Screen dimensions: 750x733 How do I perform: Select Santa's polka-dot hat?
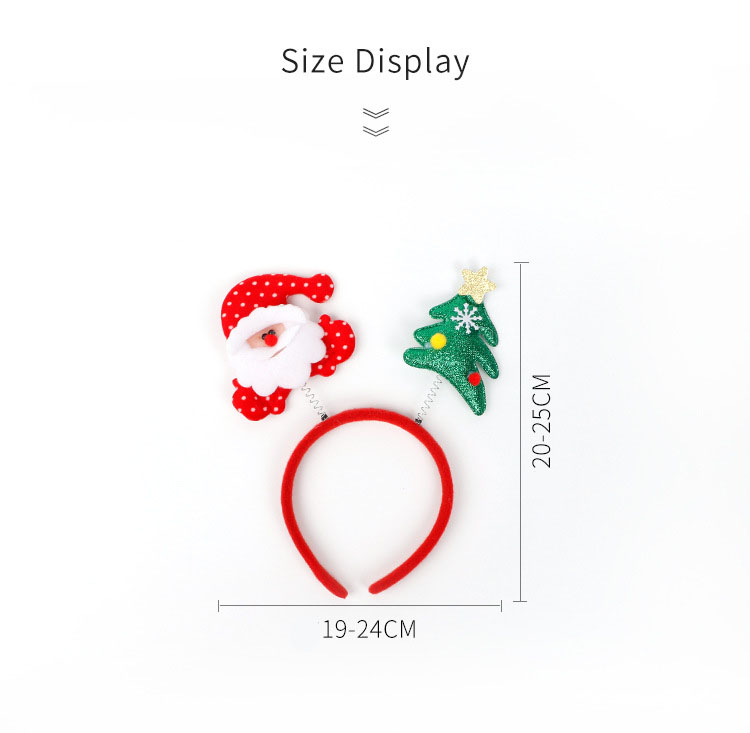coord(275,297)
